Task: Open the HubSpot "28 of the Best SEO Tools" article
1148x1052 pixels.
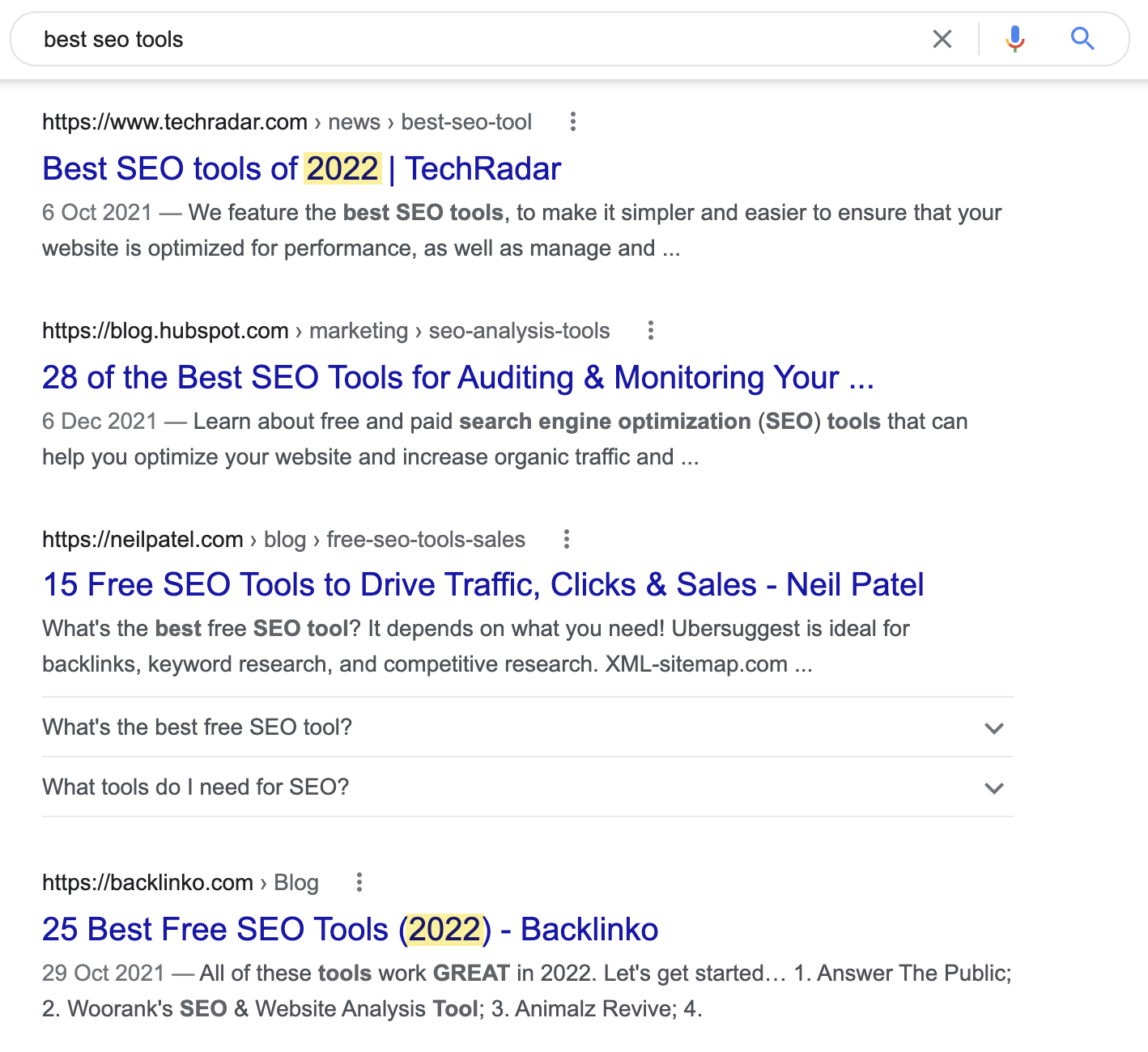Action: [458, 377]
